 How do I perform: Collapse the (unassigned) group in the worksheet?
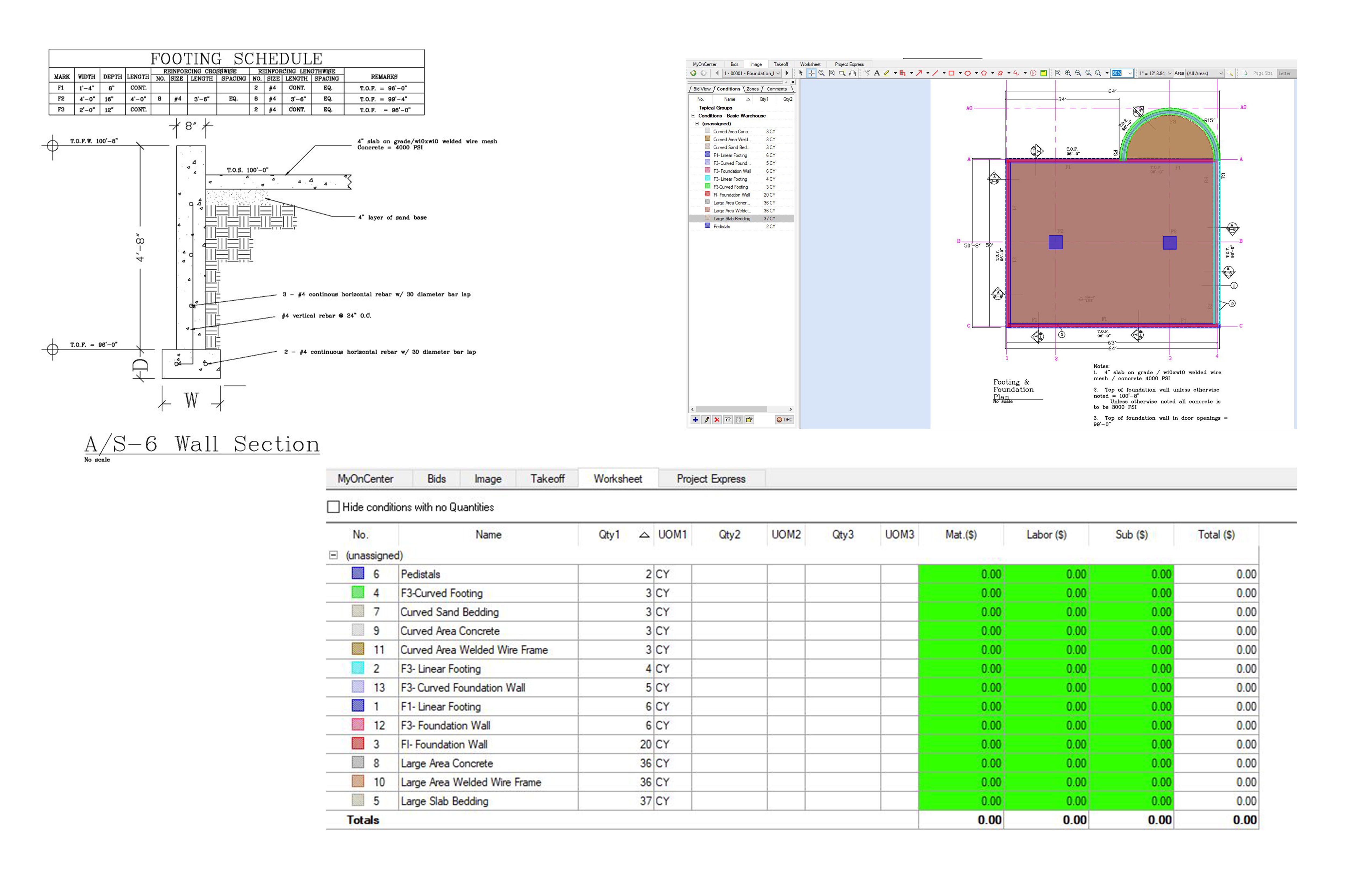click(333, 555)
